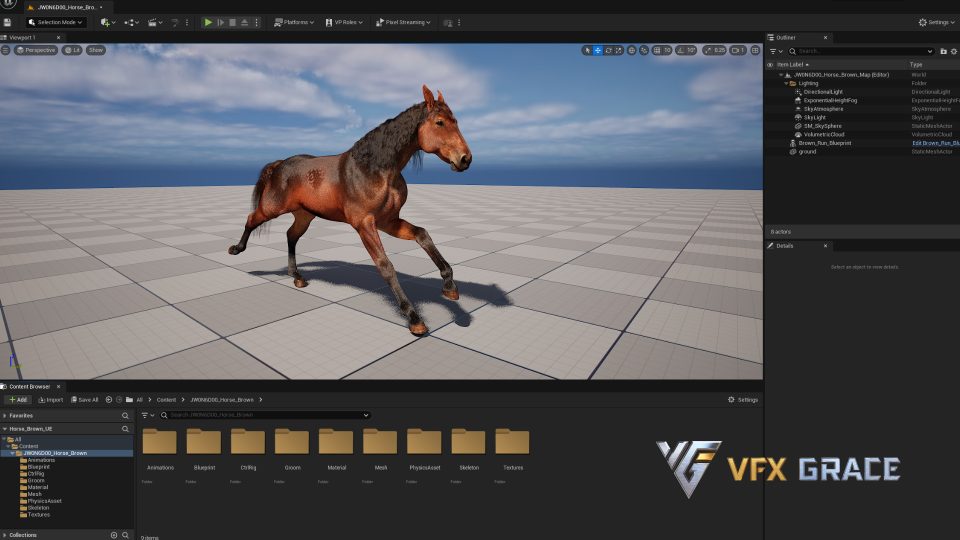Open the Perspective view mode menu
This screenshot has height=540, width=960.
tap(37, 50)
